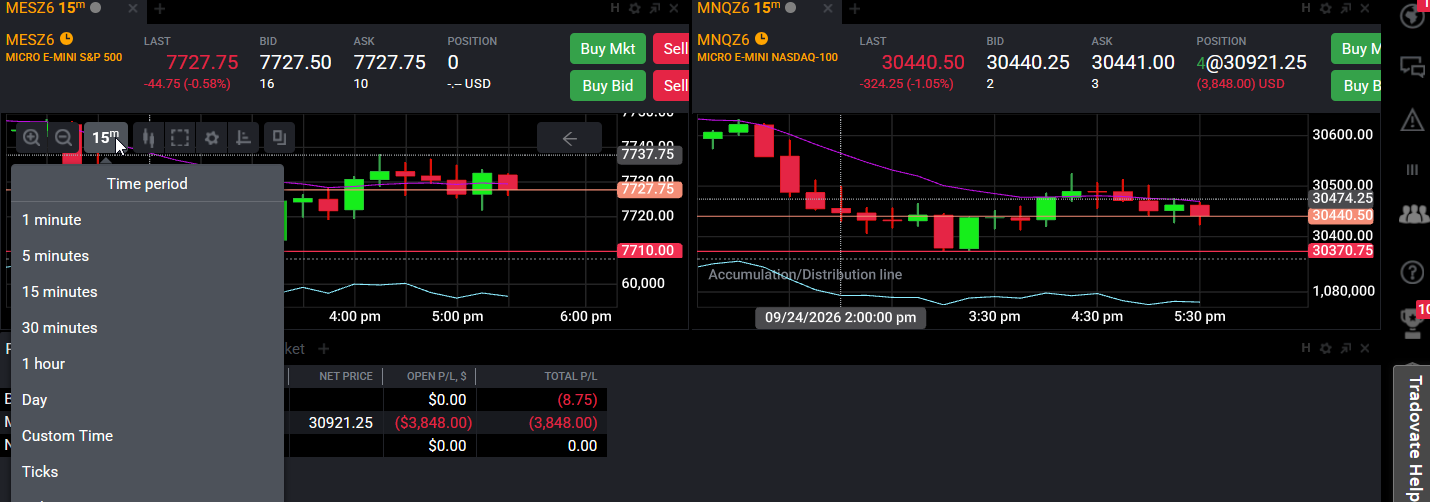Click the overlapping squares toolbar icon

[280, 138]
